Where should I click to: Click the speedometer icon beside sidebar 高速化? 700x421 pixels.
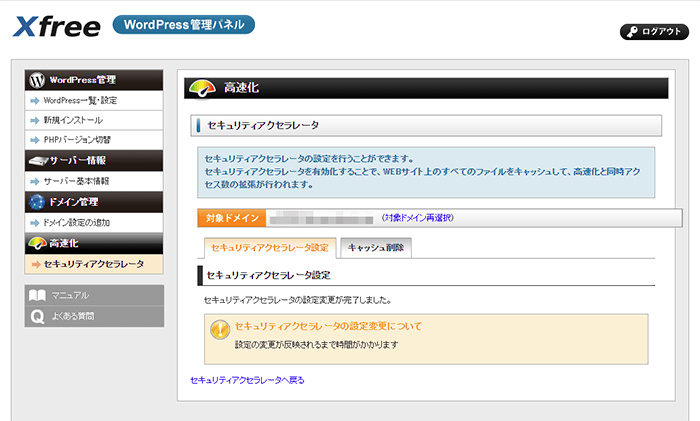37,243
